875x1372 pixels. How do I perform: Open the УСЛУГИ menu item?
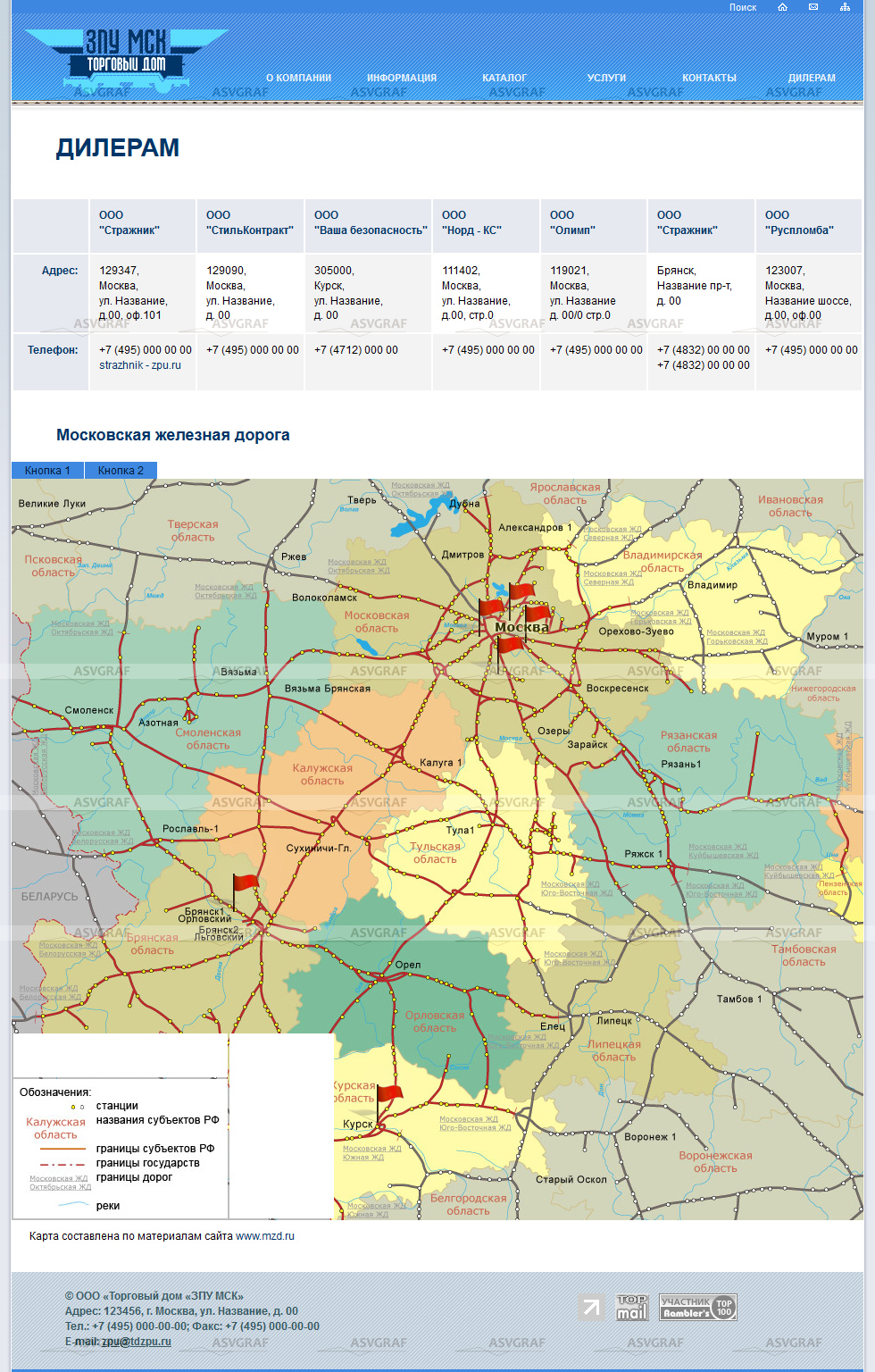click(606, 78)
